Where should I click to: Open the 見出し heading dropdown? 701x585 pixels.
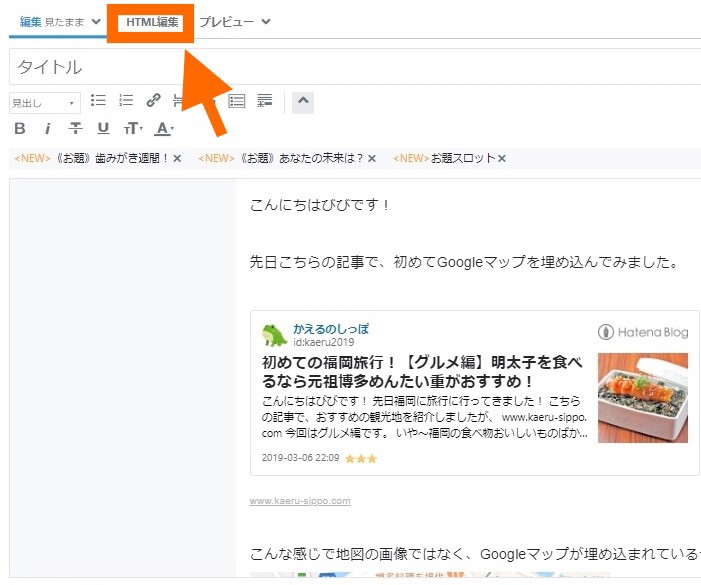45,103
